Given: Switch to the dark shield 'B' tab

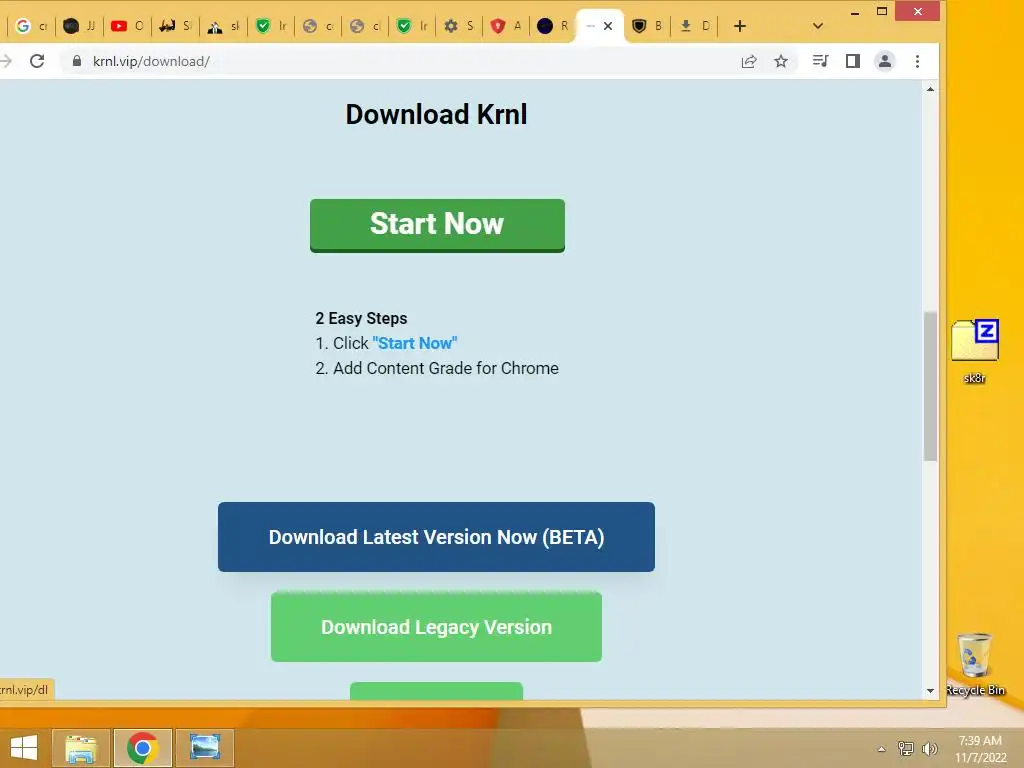Looking at the screenshot, I should (x=647, y=26).
